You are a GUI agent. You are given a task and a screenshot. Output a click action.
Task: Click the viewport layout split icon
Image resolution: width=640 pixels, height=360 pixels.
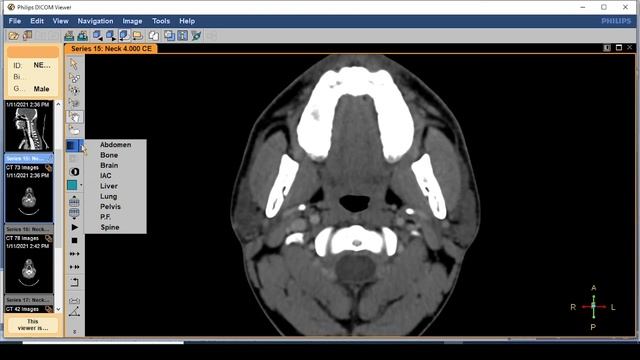(607, 48)
